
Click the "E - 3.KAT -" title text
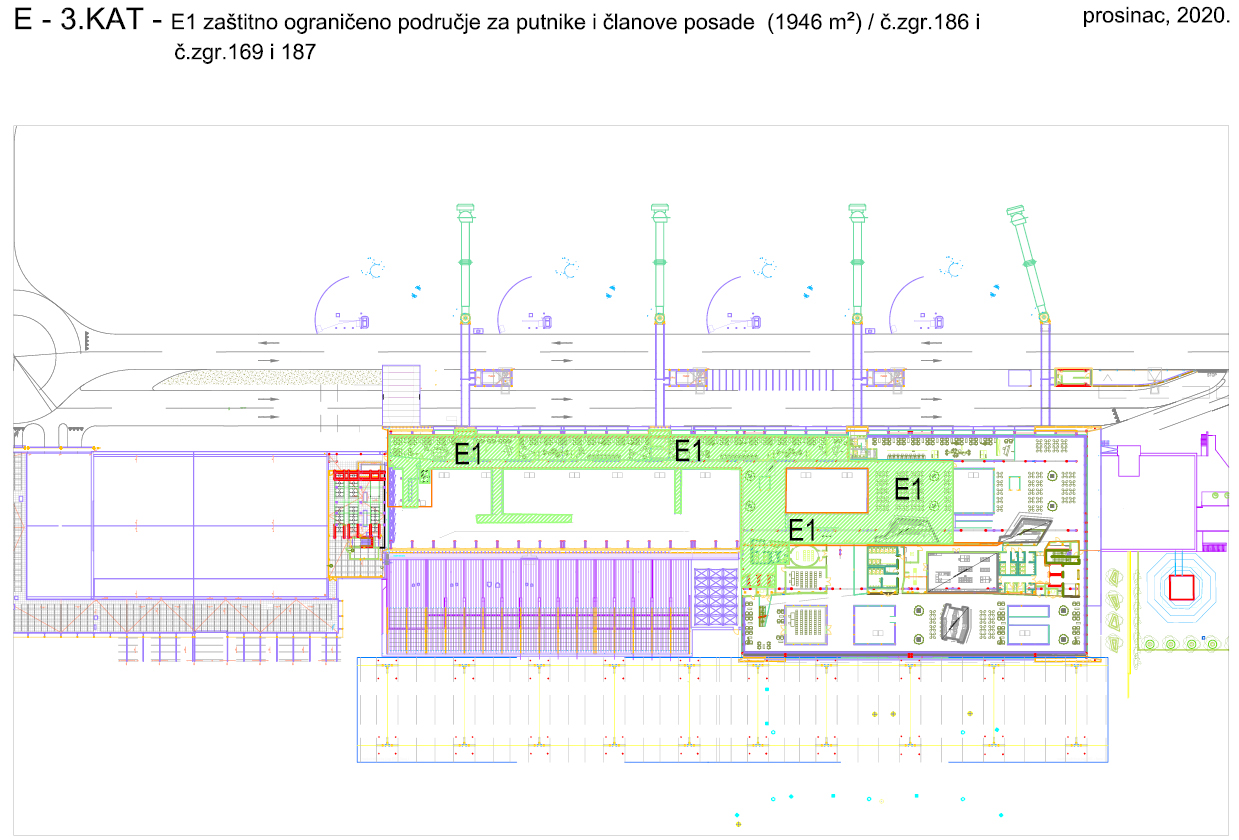tap(88, 20)
